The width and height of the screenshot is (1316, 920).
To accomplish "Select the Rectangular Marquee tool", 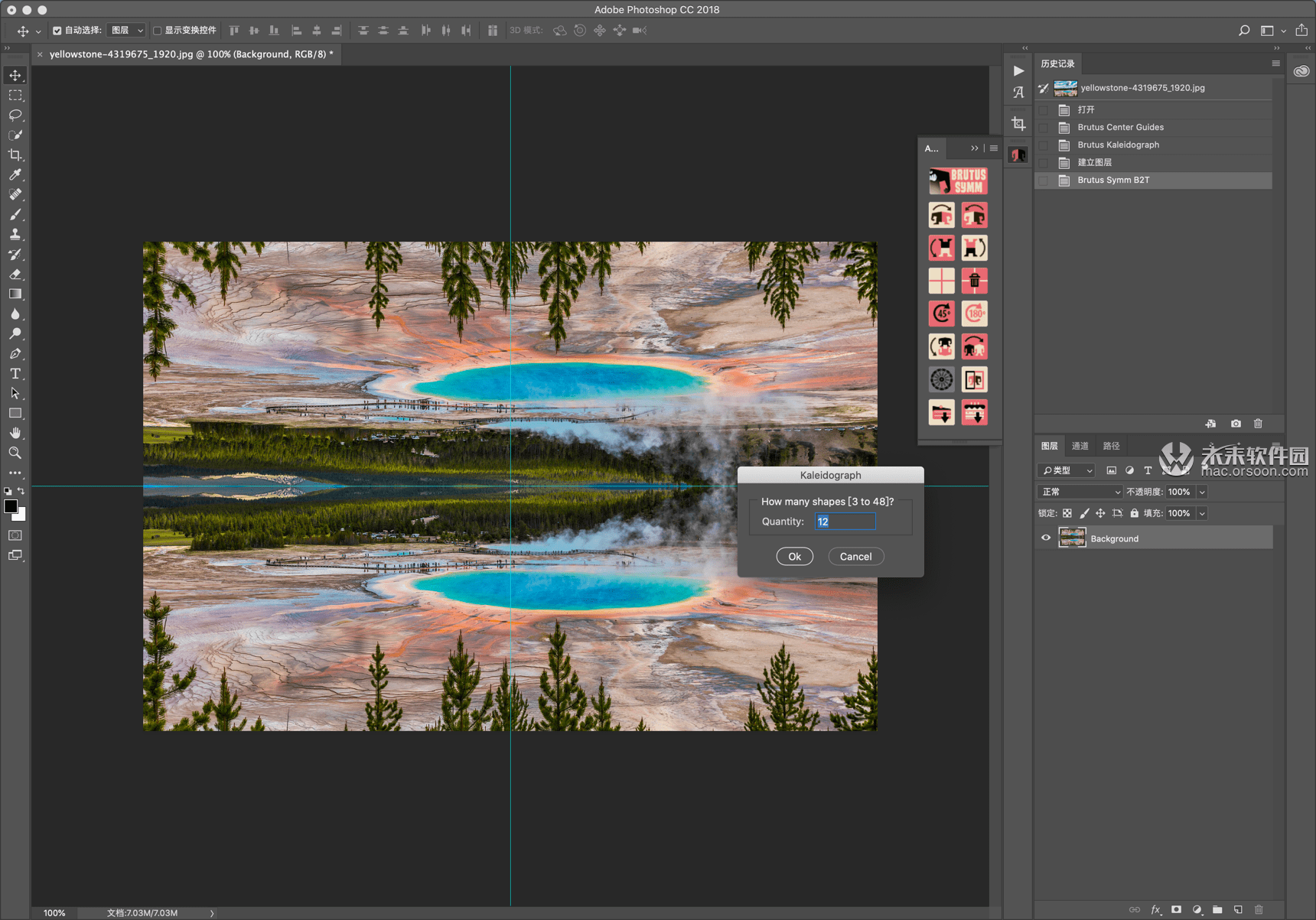I will click(x=15, y=95).
